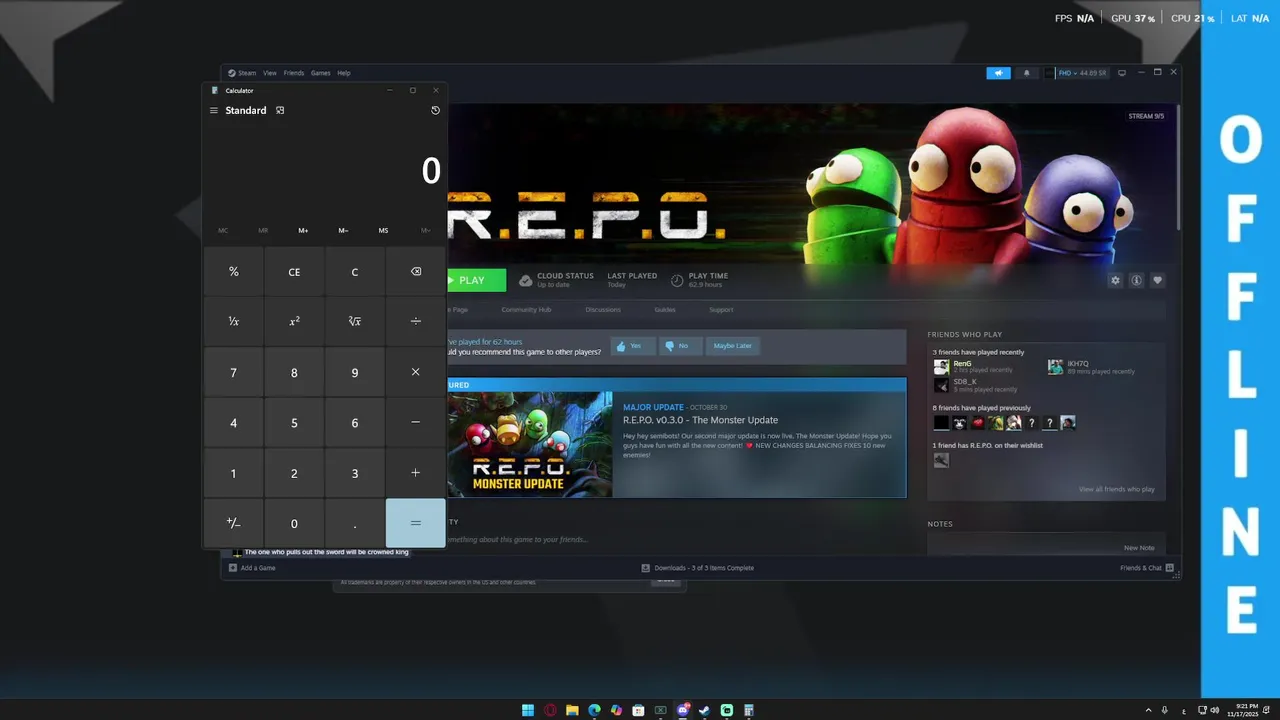Open 'The Monster Update' headline
Screen dimensions: 1280x720
700,420
